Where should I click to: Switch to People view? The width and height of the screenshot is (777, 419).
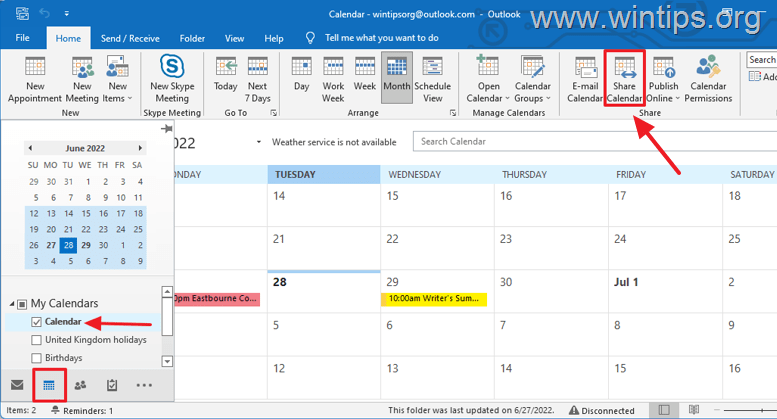click(x=80, y=385)
